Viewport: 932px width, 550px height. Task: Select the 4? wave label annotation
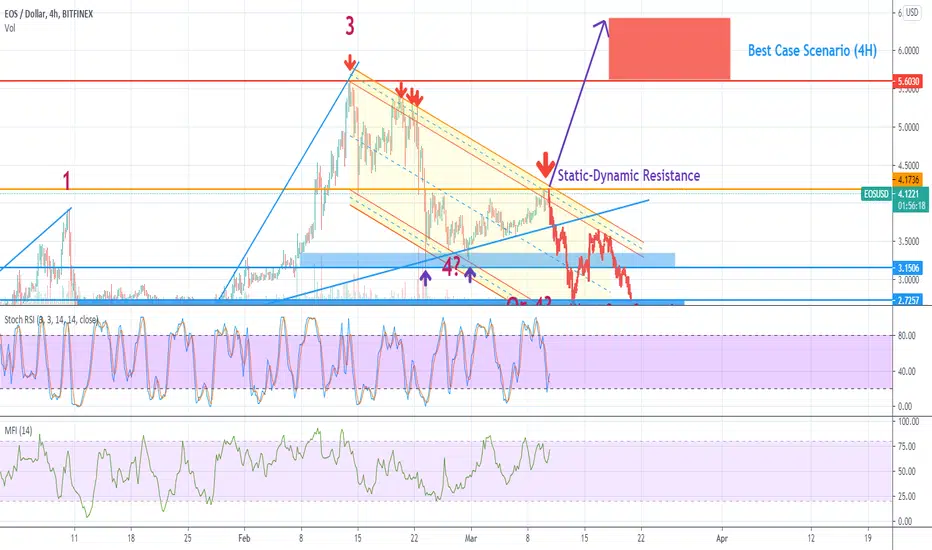pos(451,266)
